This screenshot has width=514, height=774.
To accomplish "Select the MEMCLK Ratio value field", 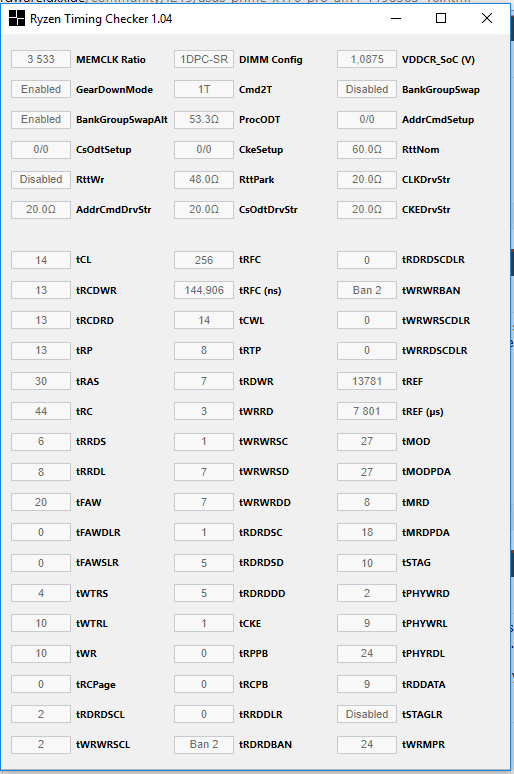I will pyautogui.click(x=41, y=59).
